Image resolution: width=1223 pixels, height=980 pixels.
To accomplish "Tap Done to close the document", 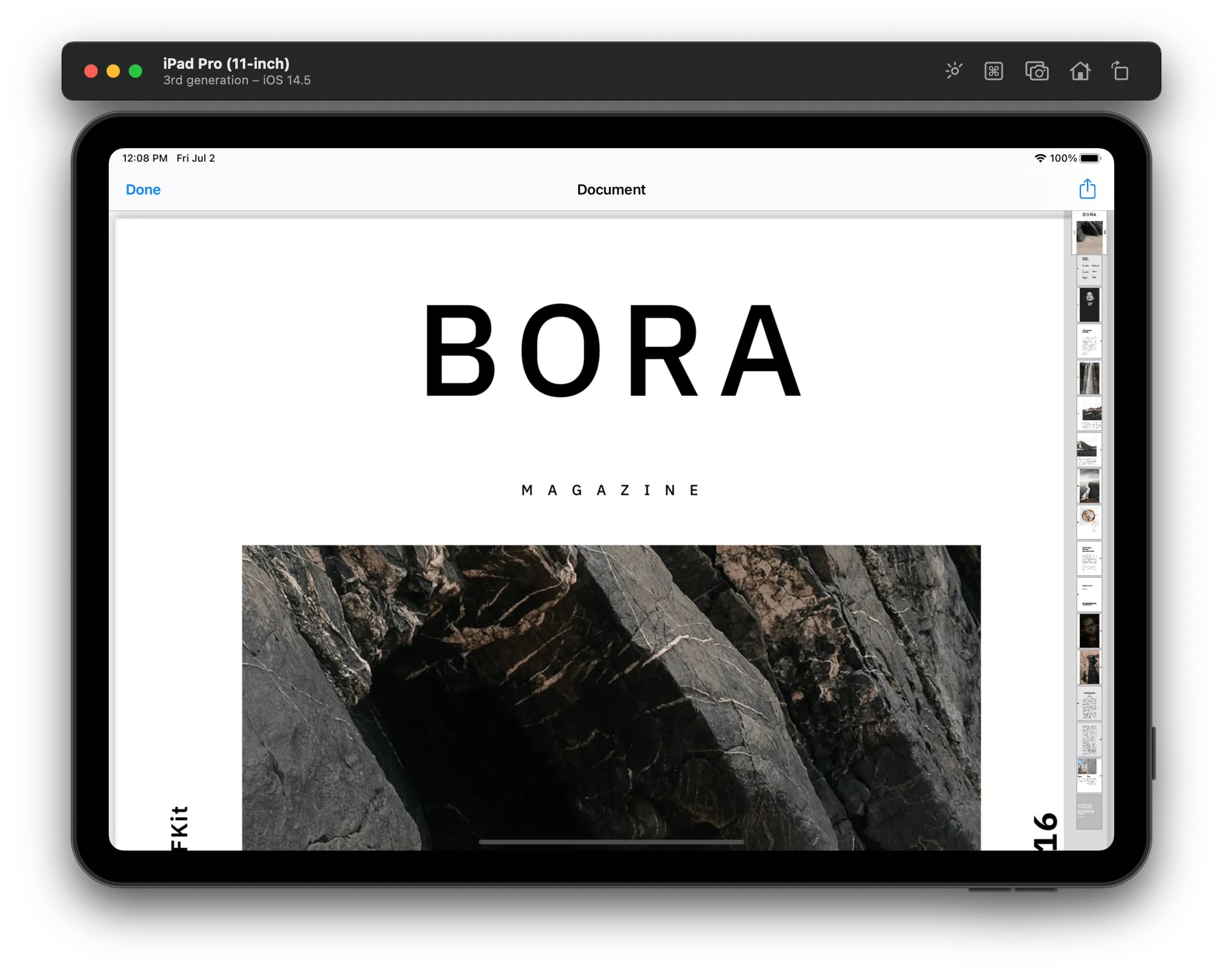I will [143, 189].
